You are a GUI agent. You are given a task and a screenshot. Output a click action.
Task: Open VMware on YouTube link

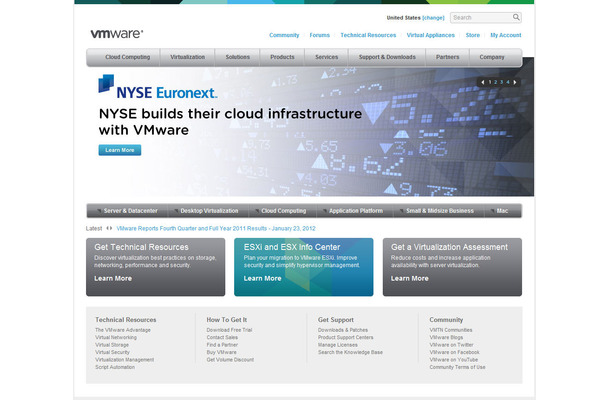tap(454, 360)
